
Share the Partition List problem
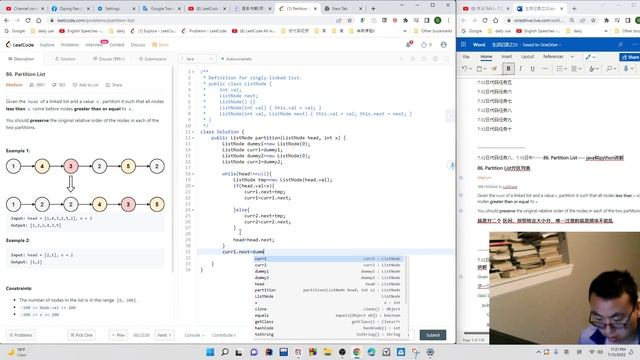pyautogui.click(x=114, y=85)
